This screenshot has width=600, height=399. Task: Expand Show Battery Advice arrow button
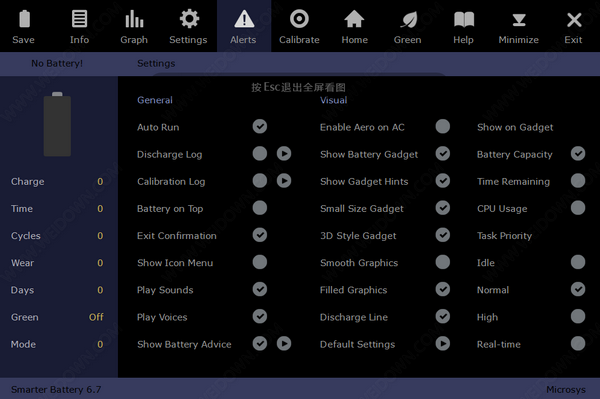(284, 344)
